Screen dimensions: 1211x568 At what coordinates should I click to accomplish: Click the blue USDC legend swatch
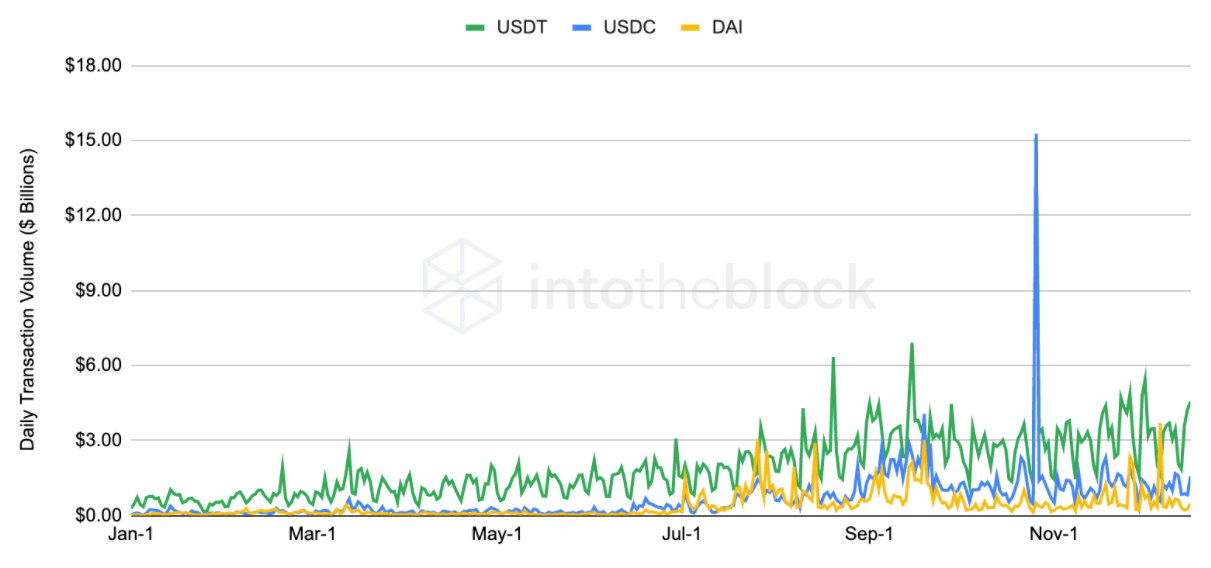[582, 28]
